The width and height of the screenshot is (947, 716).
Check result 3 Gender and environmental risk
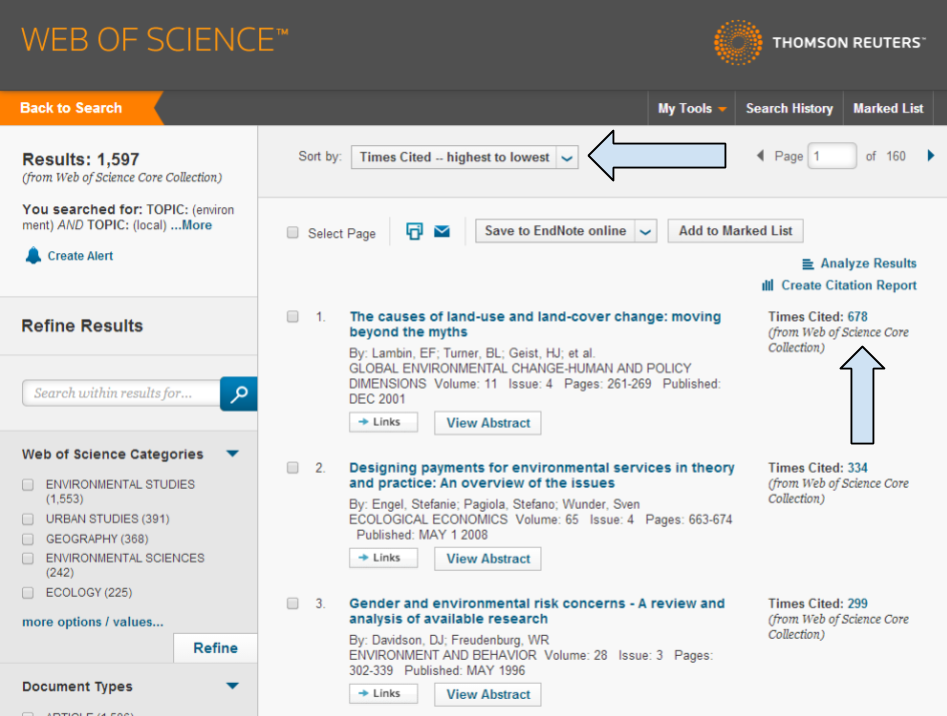point(293,603)
